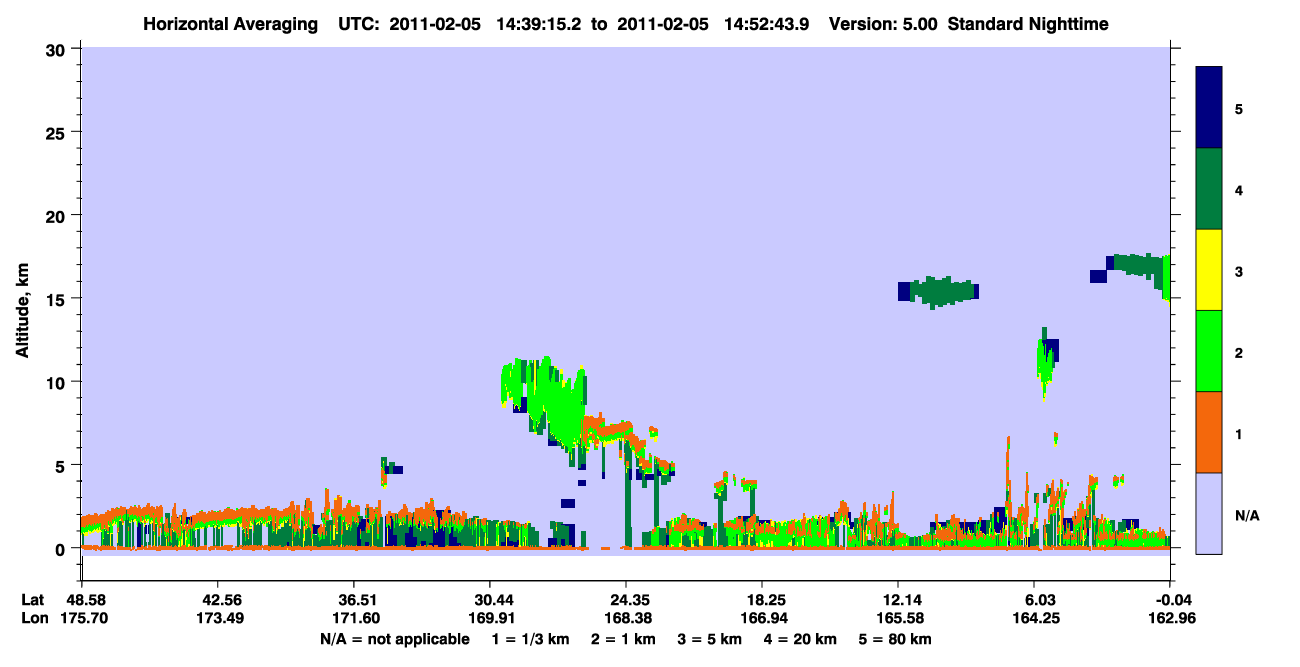1300x667 pixels.
Task: Click the longitude value 162.96
Action: (1171, 618)
